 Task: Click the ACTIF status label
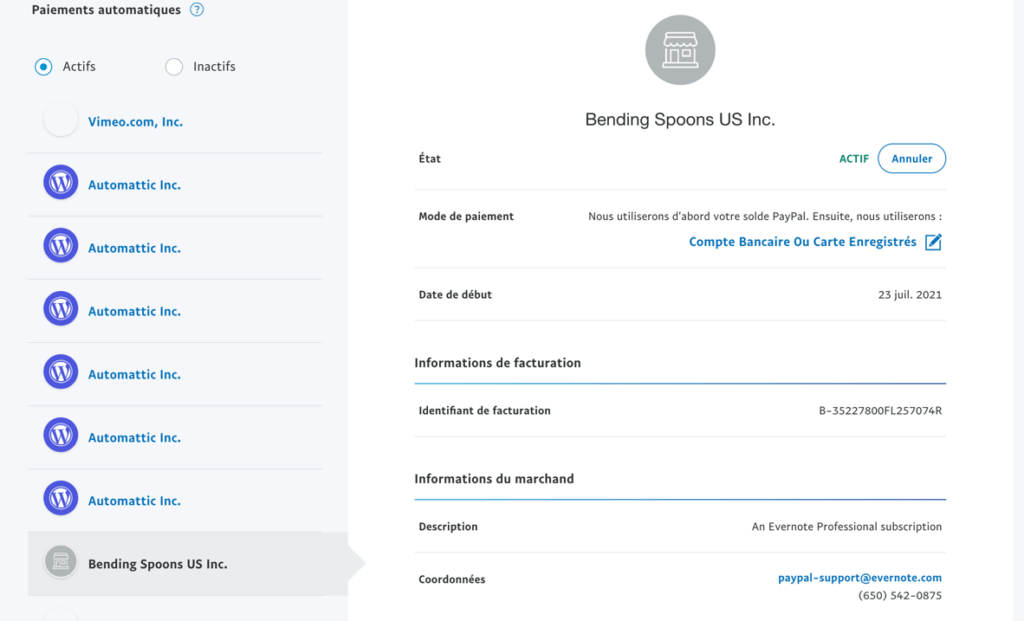(x=853, y=158)
